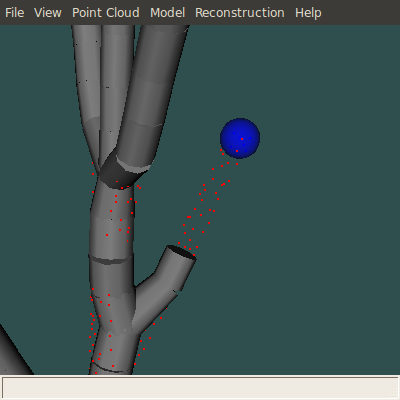The image size is (400, 400).
Task: Open the View menu
Action: [48, 13]
